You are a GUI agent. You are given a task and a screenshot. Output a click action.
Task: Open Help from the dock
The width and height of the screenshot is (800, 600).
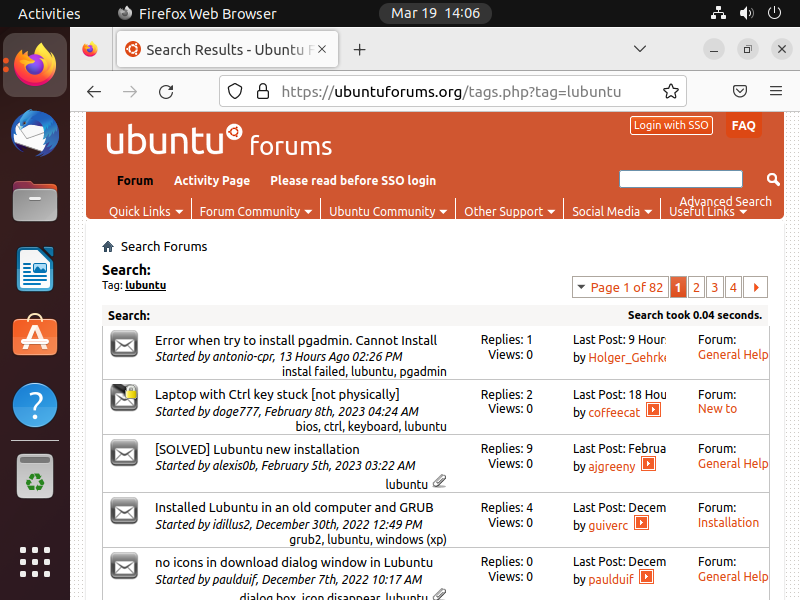point(35,405)
